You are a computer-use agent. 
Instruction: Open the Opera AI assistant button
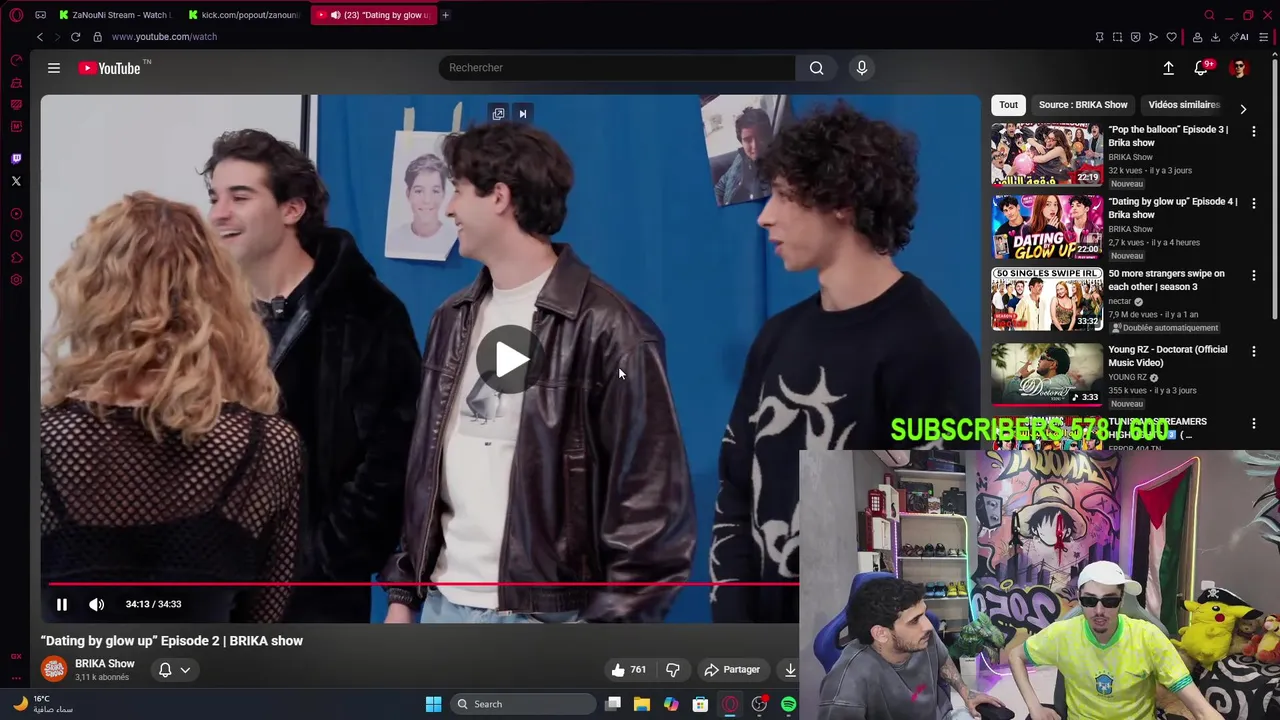click(x=1240, y=37)
